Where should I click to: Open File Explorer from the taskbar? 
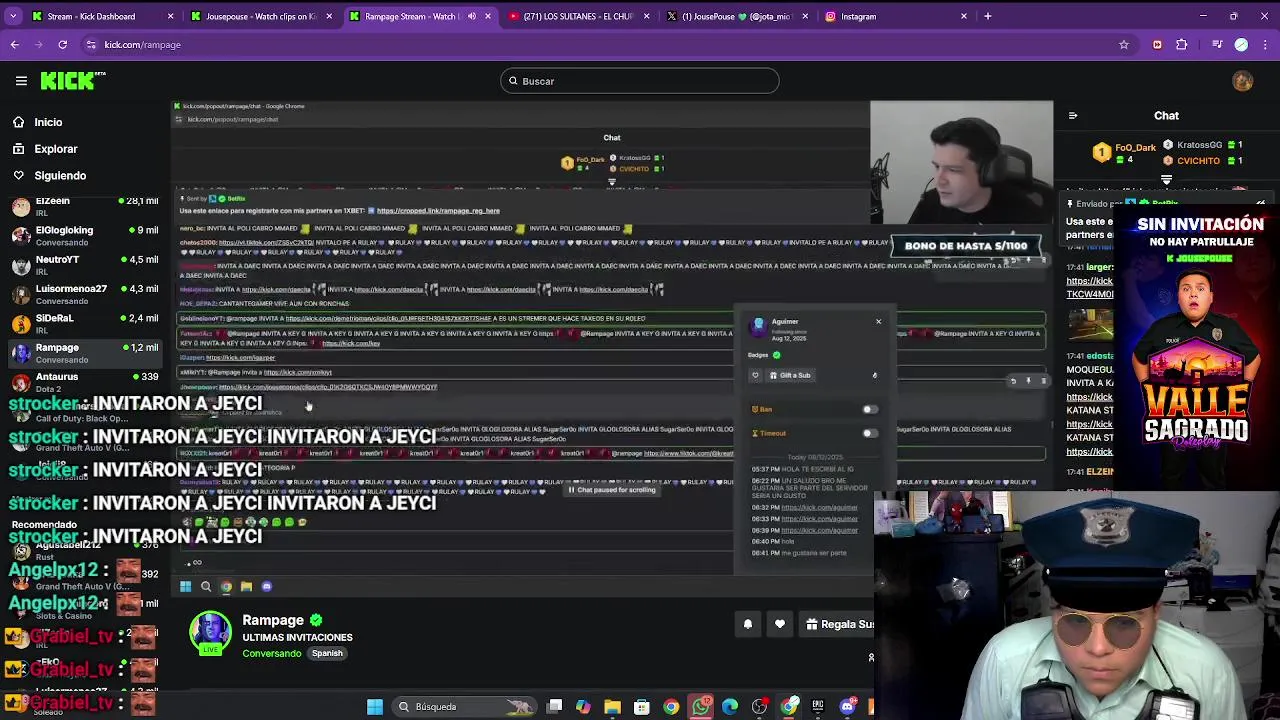click(612, 707)
